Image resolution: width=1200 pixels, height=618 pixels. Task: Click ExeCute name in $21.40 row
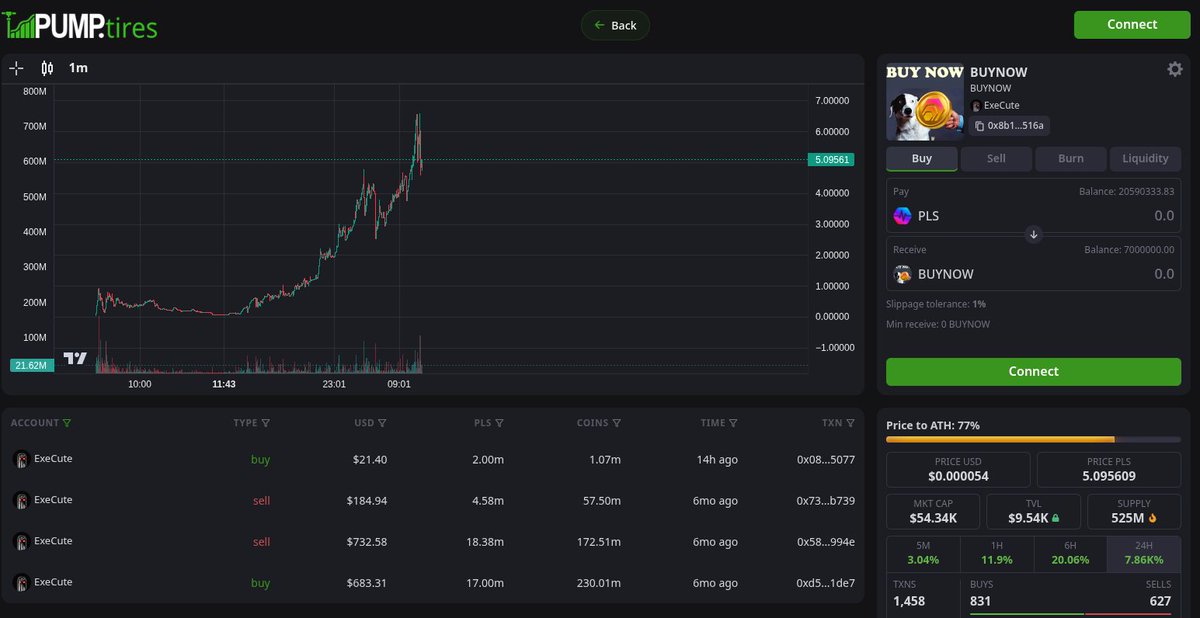53,458
